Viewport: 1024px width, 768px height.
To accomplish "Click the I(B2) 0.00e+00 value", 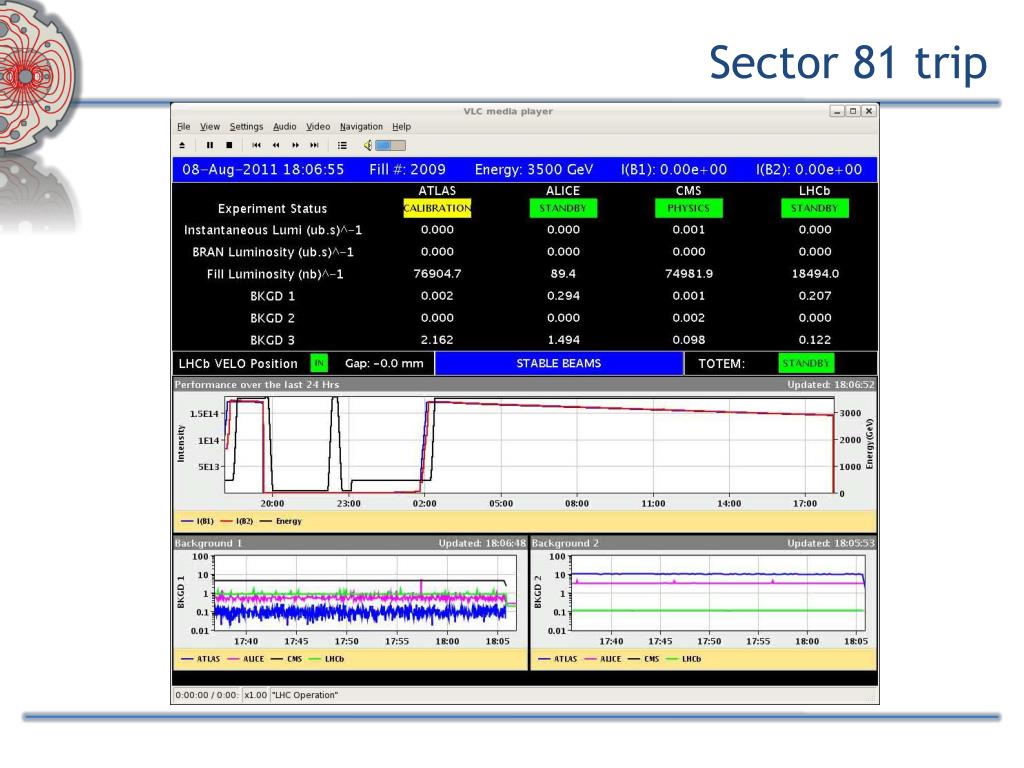I will pos(809,170).
